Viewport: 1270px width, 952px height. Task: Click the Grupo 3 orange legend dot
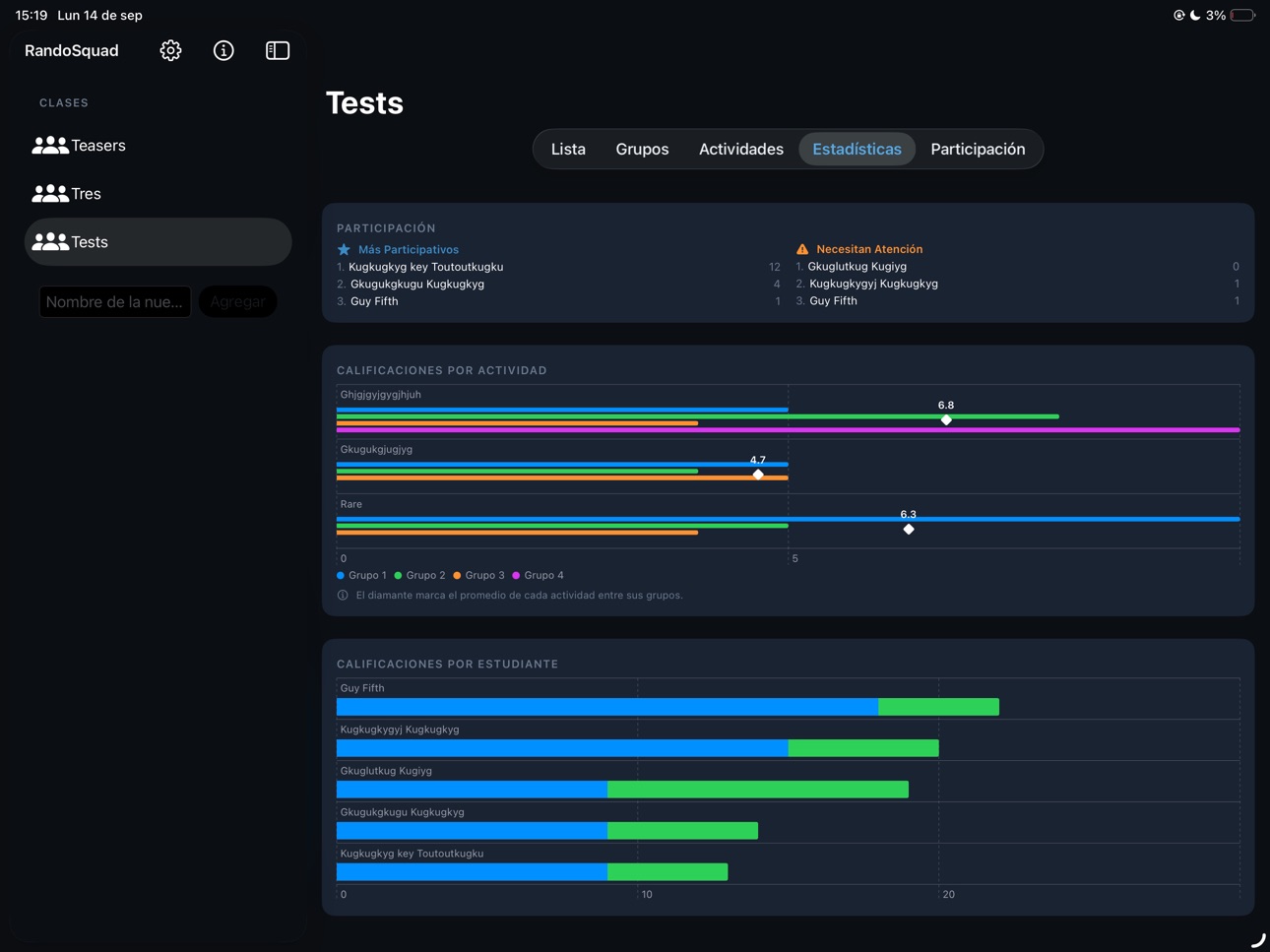[x=457, y=575]
